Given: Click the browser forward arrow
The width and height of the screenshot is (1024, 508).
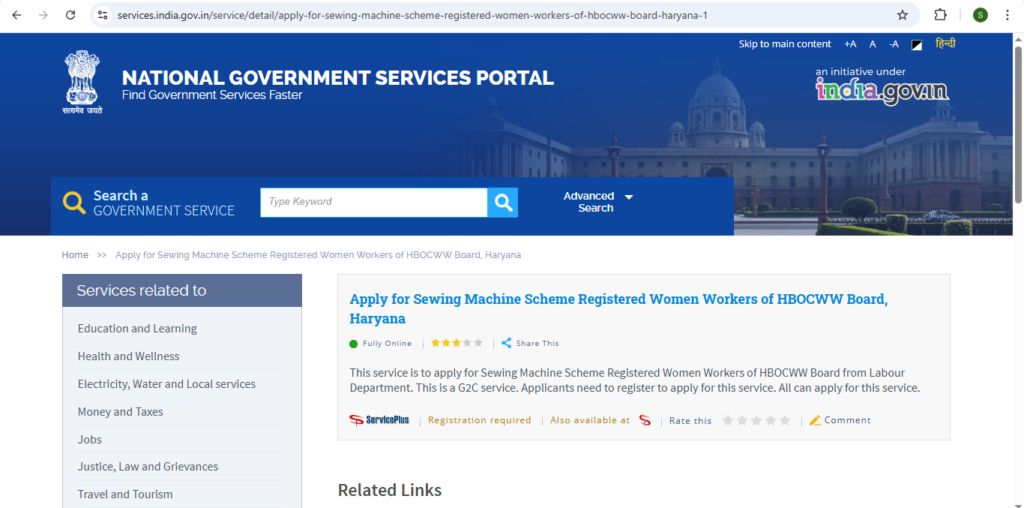Looking at the screenshot, I should 43,15.
